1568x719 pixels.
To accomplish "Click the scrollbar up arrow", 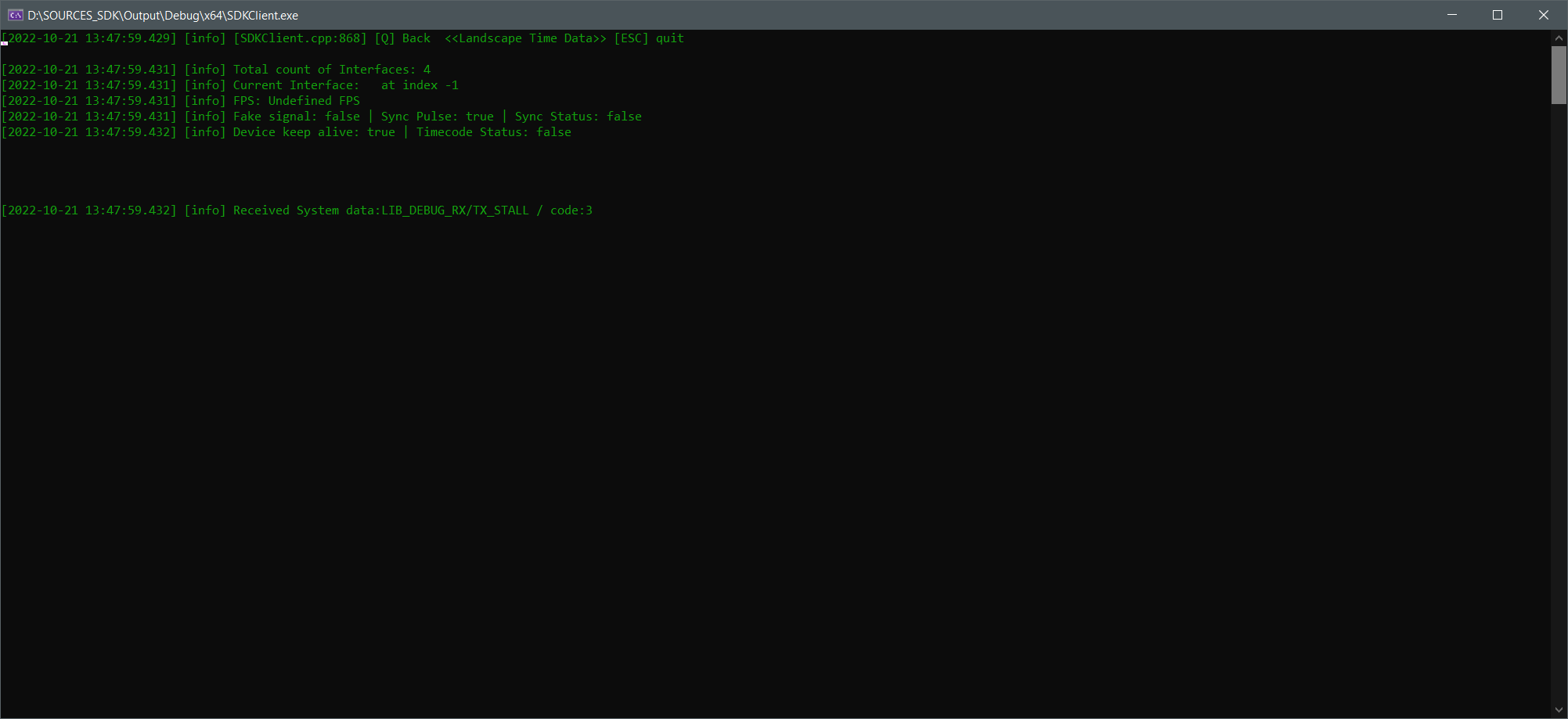I will (1559, 38).
